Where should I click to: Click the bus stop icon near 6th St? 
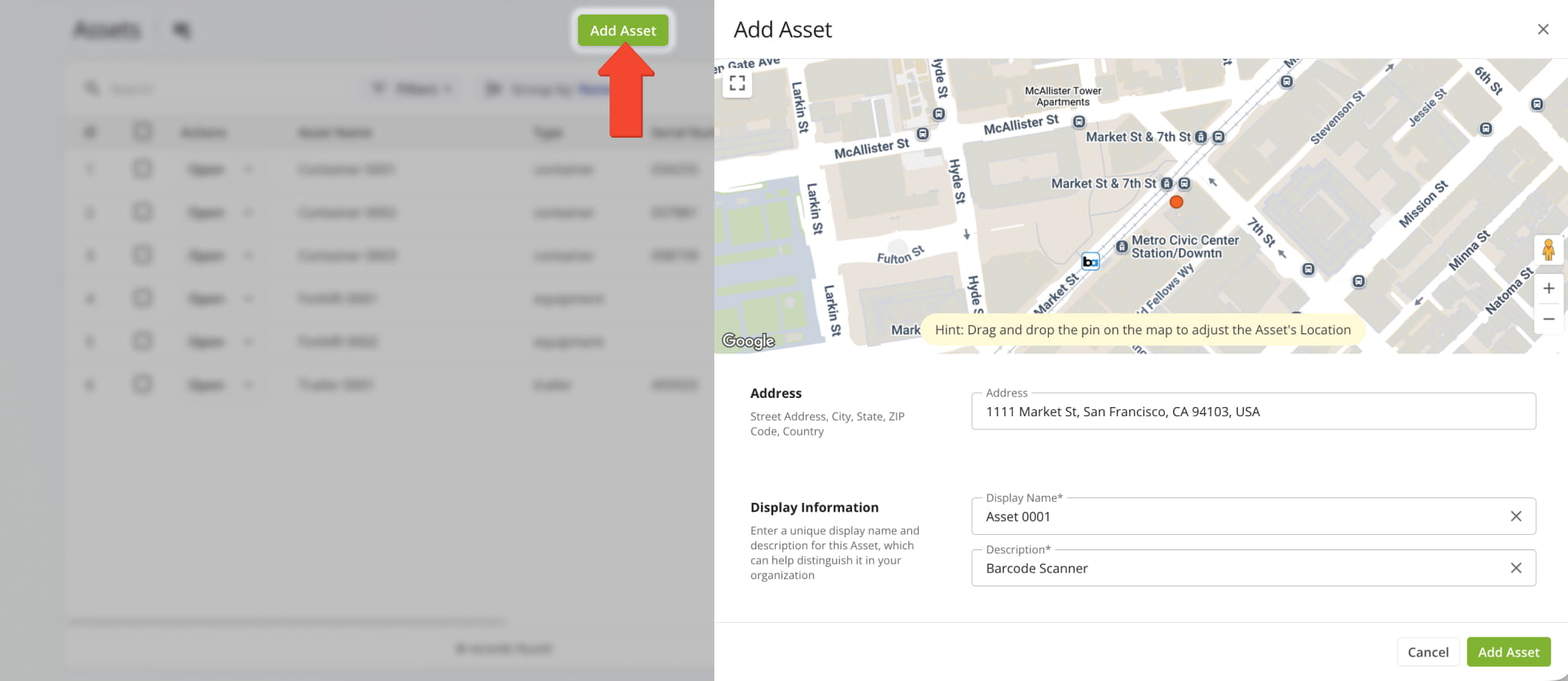(1537, 104)
